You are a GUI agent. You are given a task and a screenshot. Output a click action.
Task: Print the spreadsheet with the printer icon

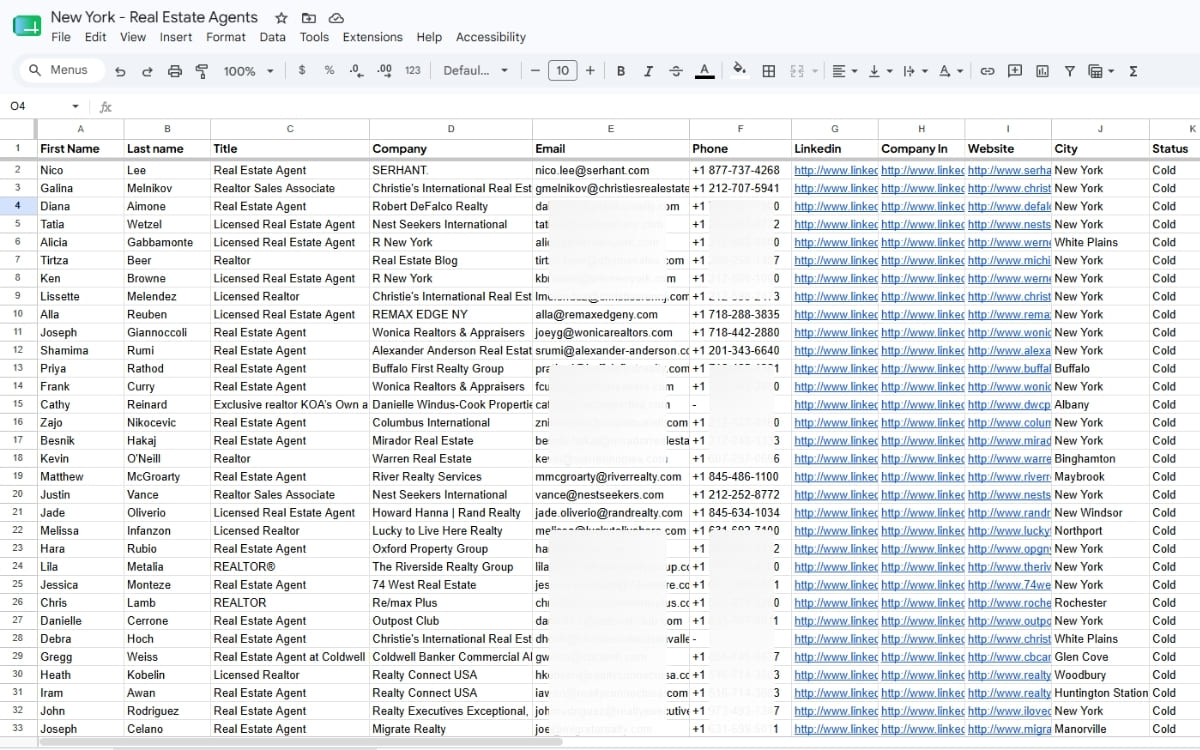pos(175,71)
